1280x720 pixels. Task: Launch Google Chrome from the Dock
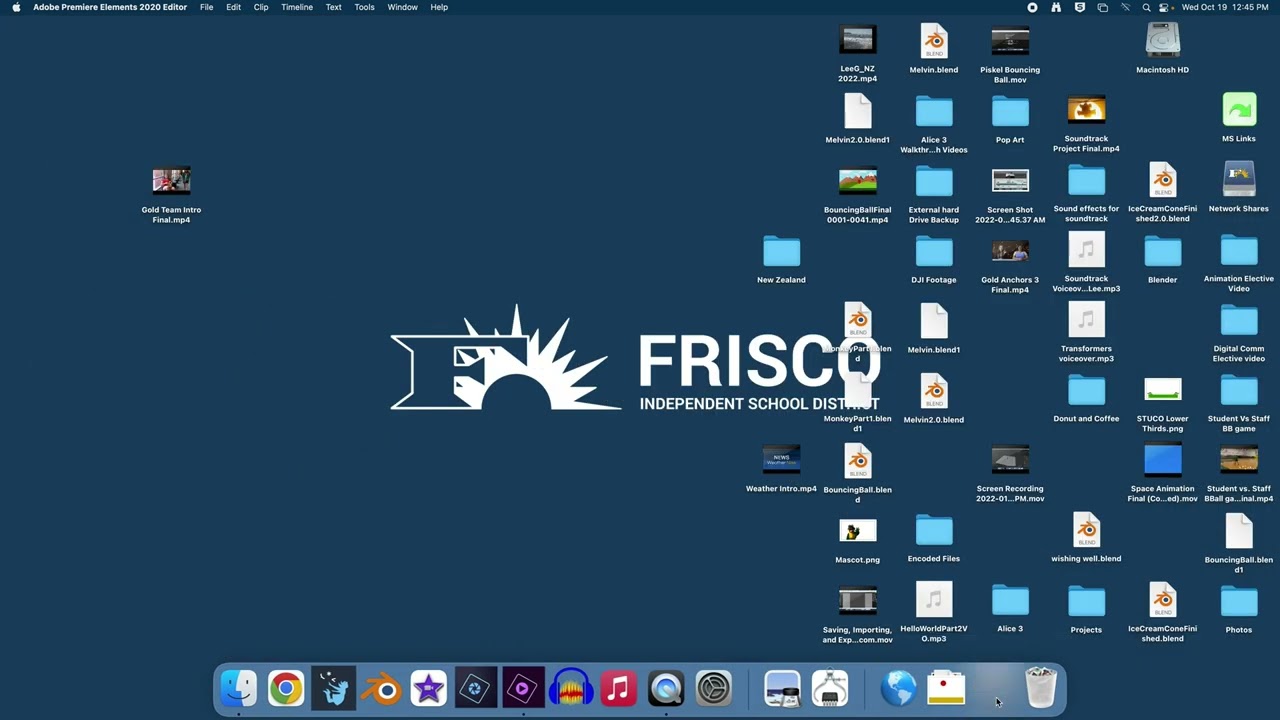pos(286,688)
